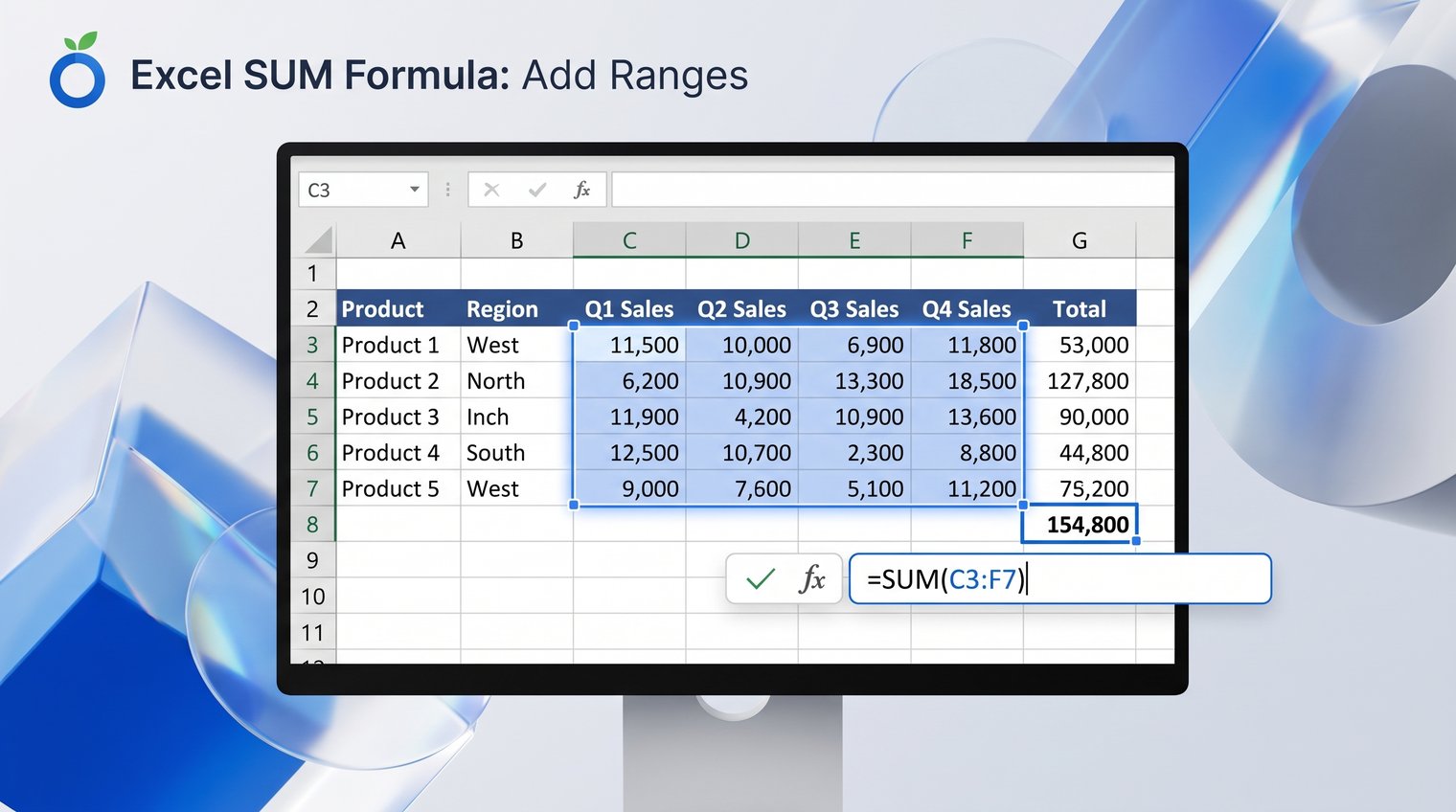Click the South region cell
1456x812 pixels.
pos(517,453)
